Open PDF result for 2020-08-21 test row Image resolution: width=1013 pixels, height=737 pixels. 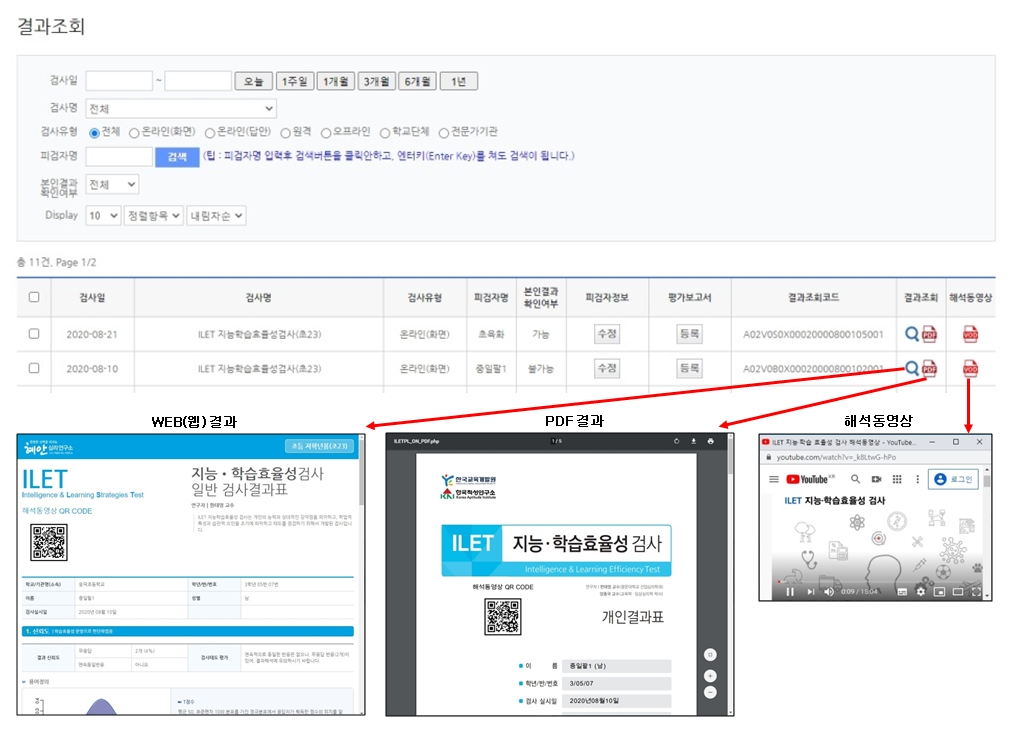pyautogui.click(x=929, y=334)
